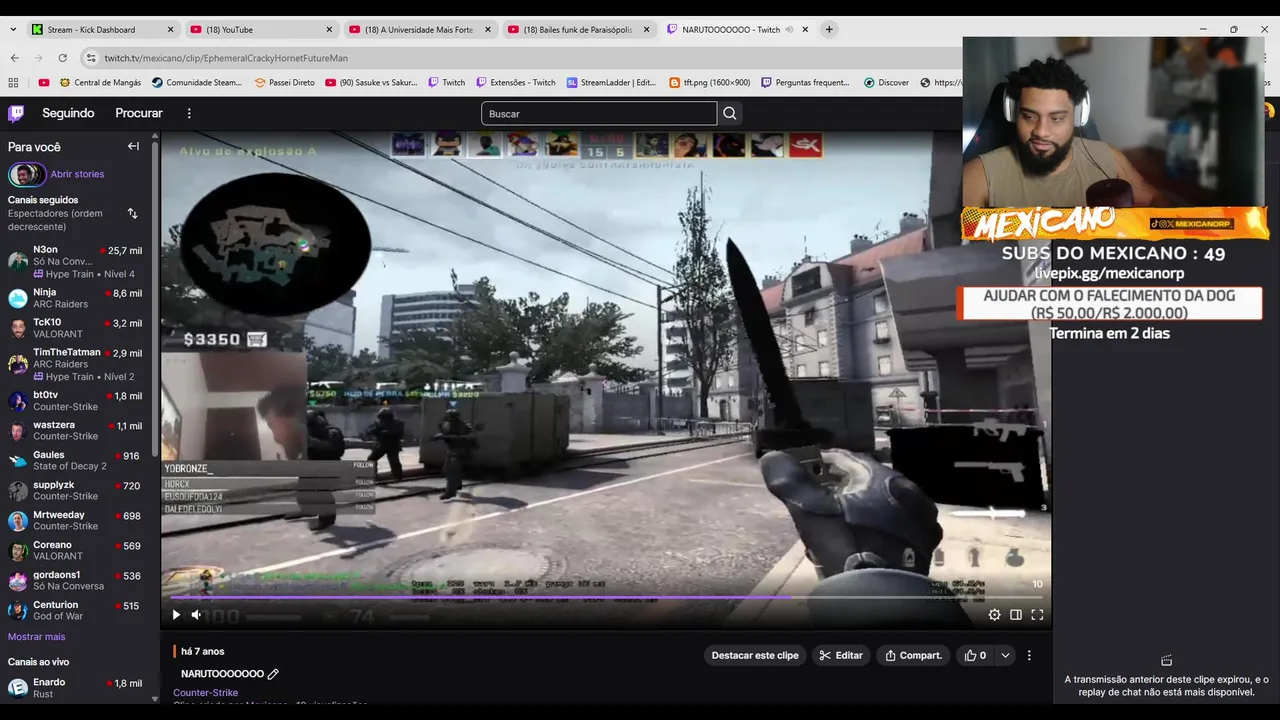Click Mostrar mais in followed channels

tap(36, 637)
